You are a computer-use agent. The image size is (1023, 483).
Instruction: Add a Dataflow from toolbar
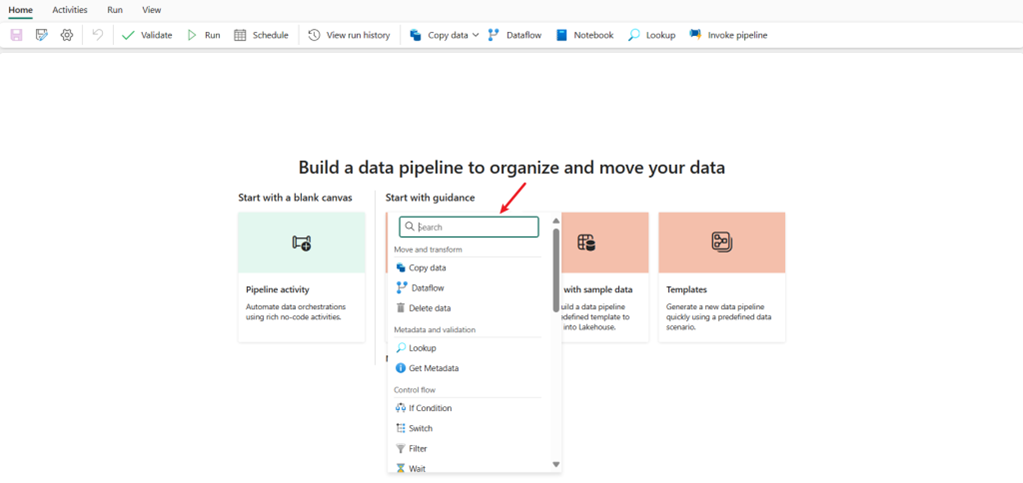(x=515, y=35)
